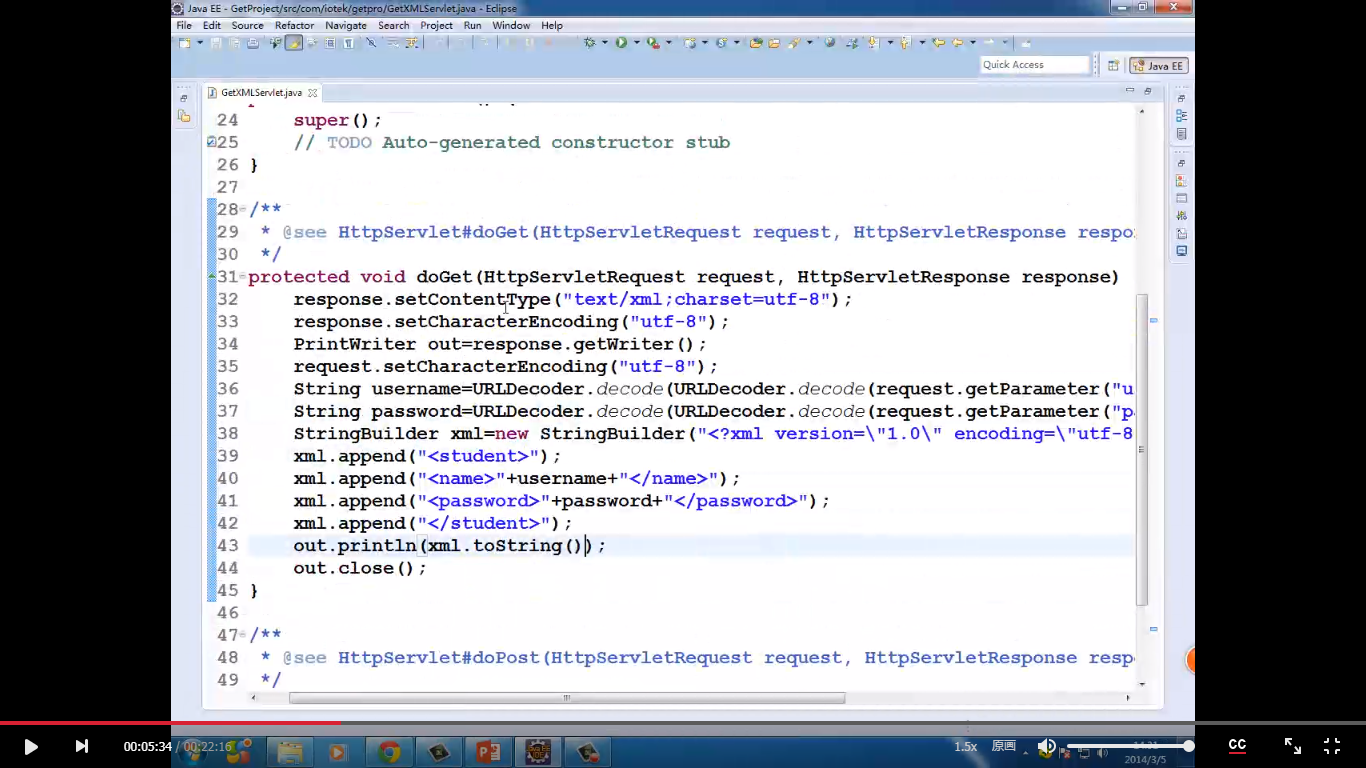1366x768 pixels.
Task: Open the Navigate menu
Action: [345, 25]
